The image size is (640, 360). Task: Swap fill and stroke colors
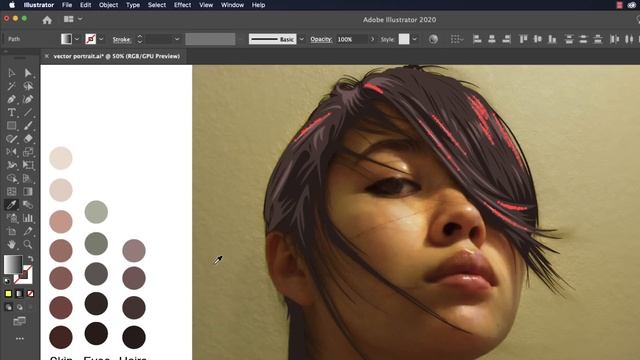31,259
